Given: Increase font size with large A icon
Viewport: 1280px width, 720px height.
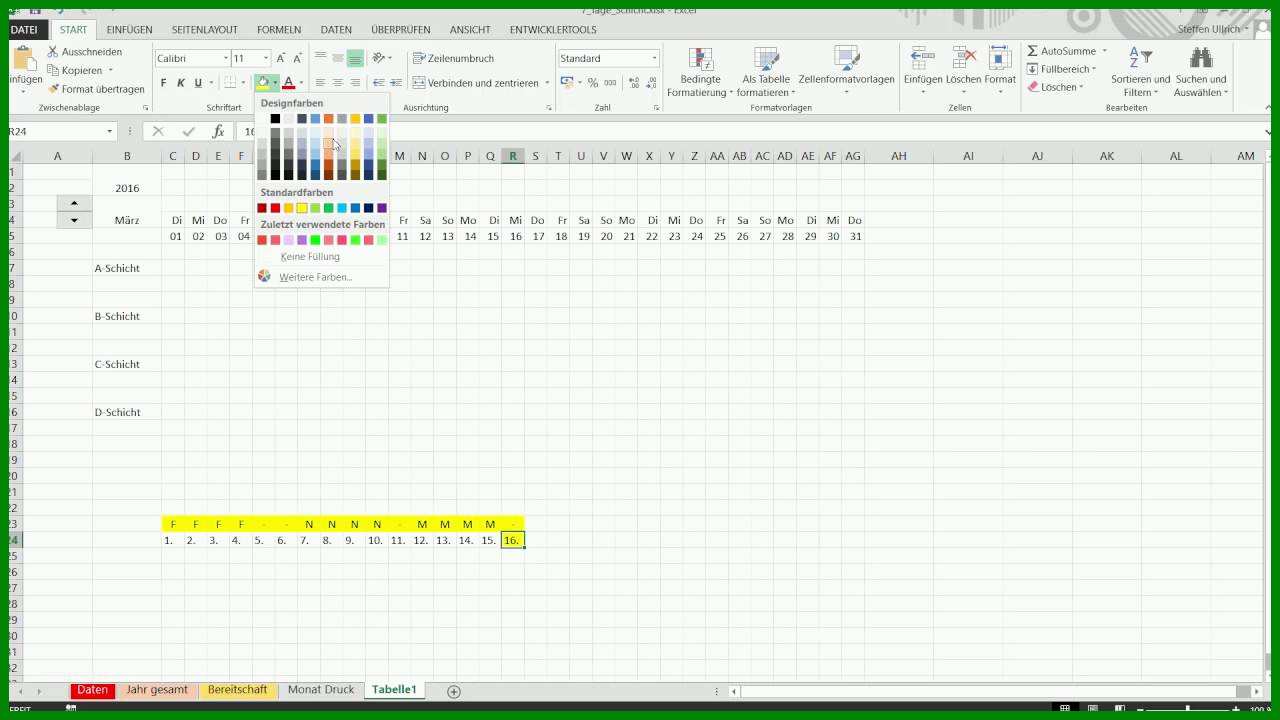Looking at the screenshot, I should click(x=281, y=58).
